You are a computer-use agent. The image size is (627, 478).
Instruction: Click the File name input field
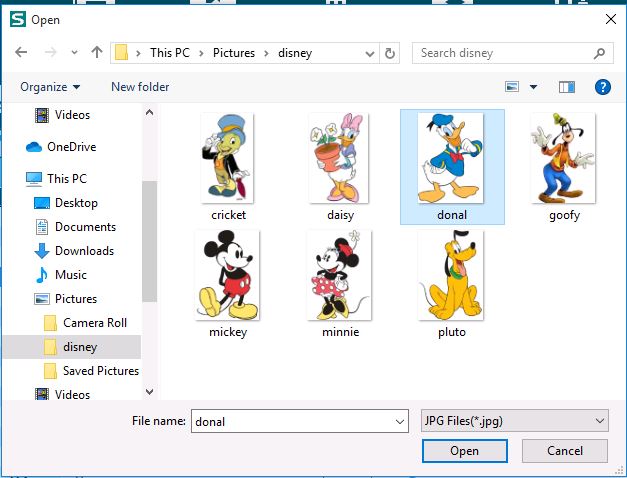[x=300, y=421]
